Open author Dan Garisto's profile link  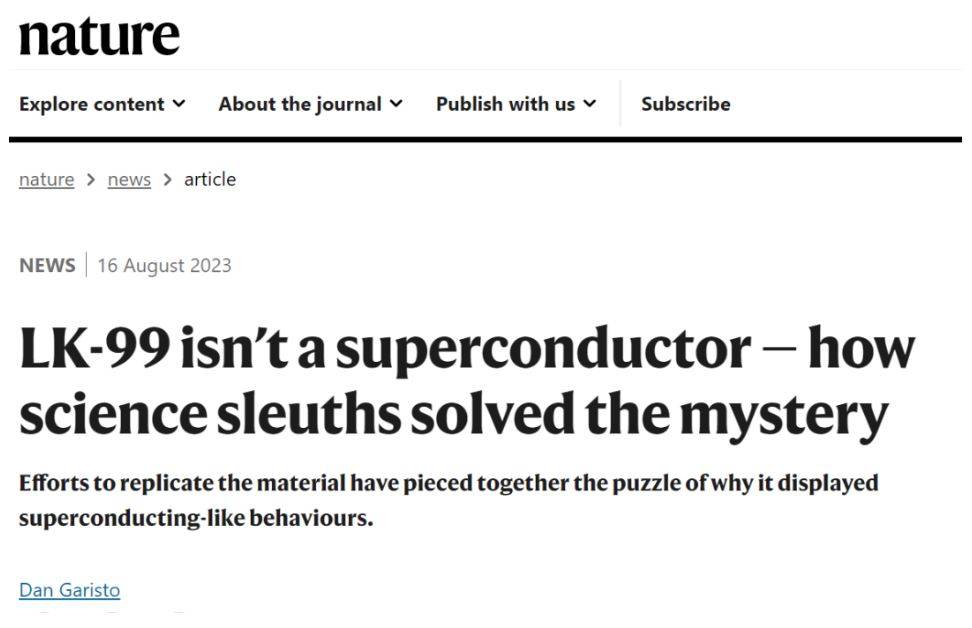(x=69, y=590)
